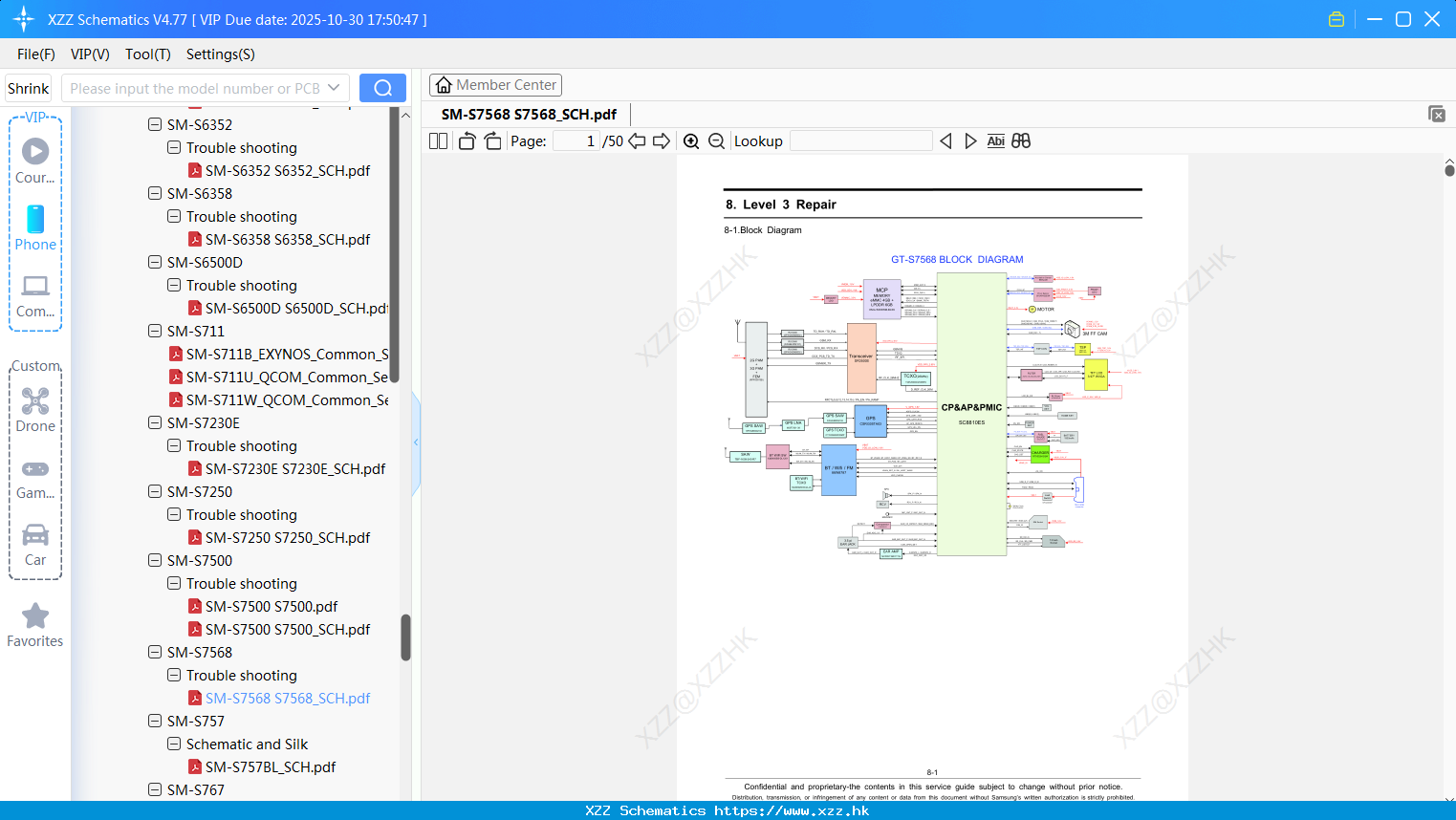Click the Lookup text field

pyautogui.click(x=861, y=141)
